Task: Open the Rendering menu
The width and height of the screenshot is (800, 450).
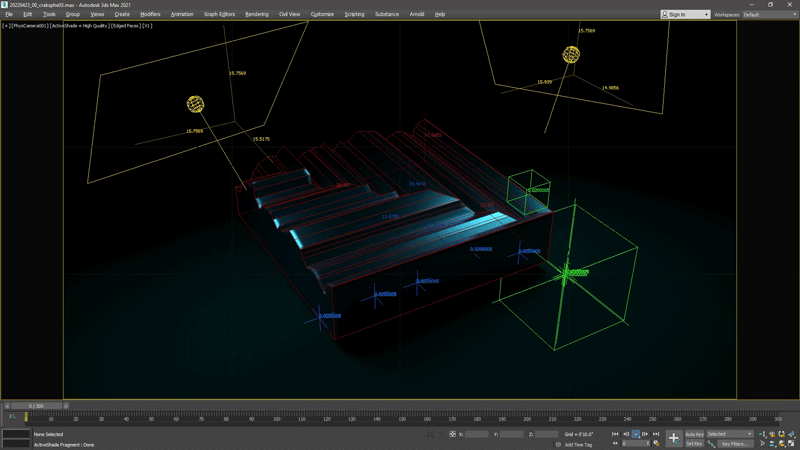Action: (257, 14)
